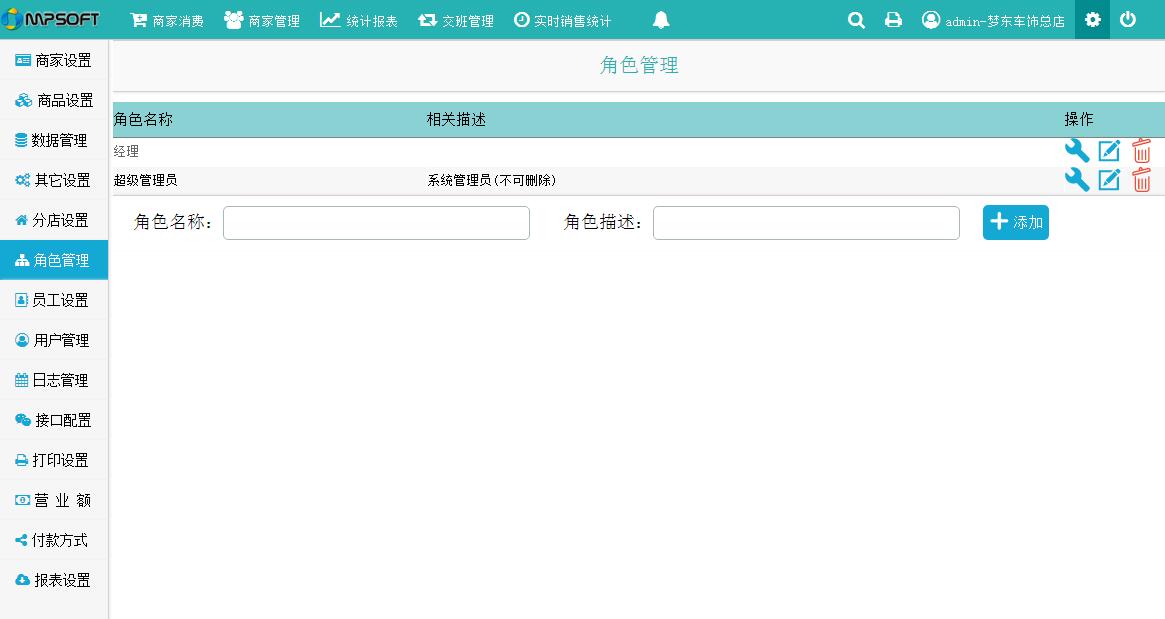
Task: Click the search magnifier icon in header
Action: [x=856, y=20]
